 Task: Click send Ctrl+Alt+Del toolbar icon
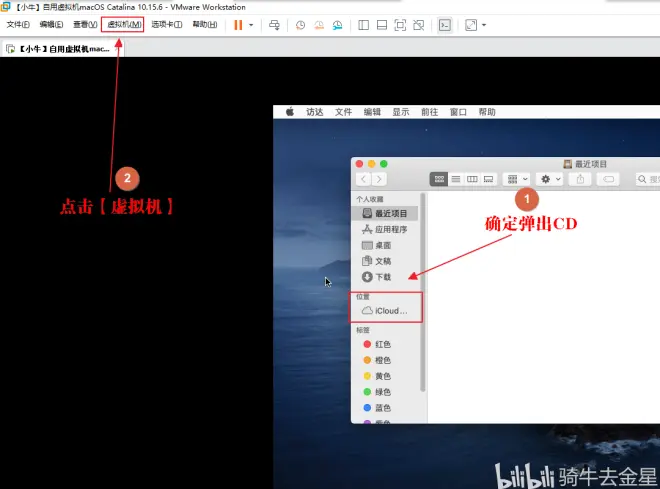274,25
